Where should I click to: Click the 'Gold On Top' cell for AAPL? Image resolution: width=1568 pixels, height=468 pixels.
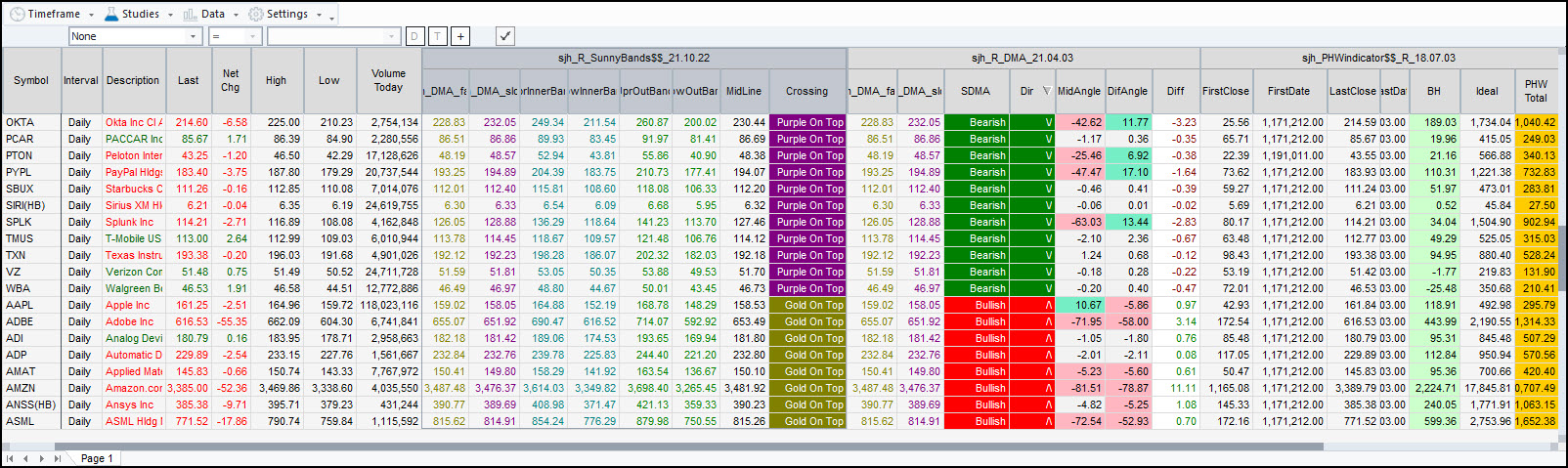pyautogui.click(x=807, y=305)
